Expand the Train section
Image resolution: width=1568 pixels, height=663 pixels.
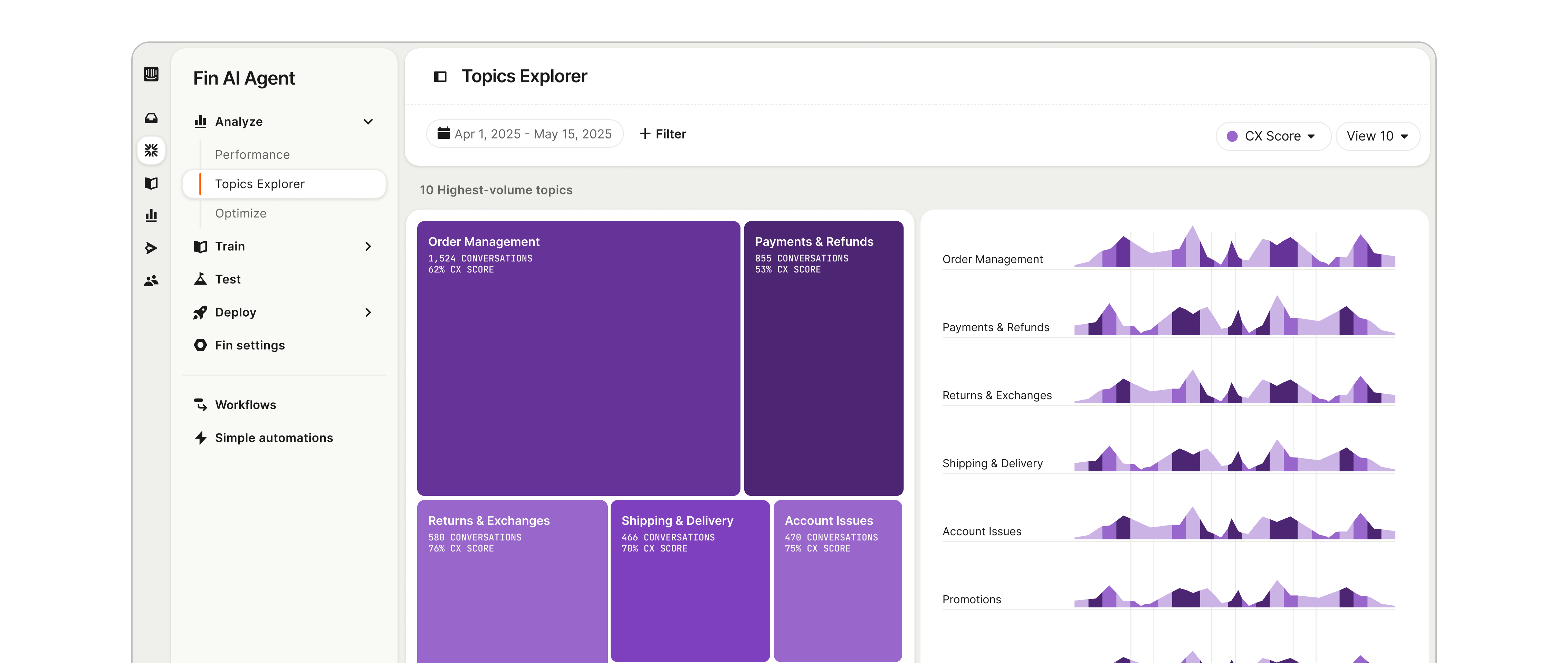[x=368, y=247]
